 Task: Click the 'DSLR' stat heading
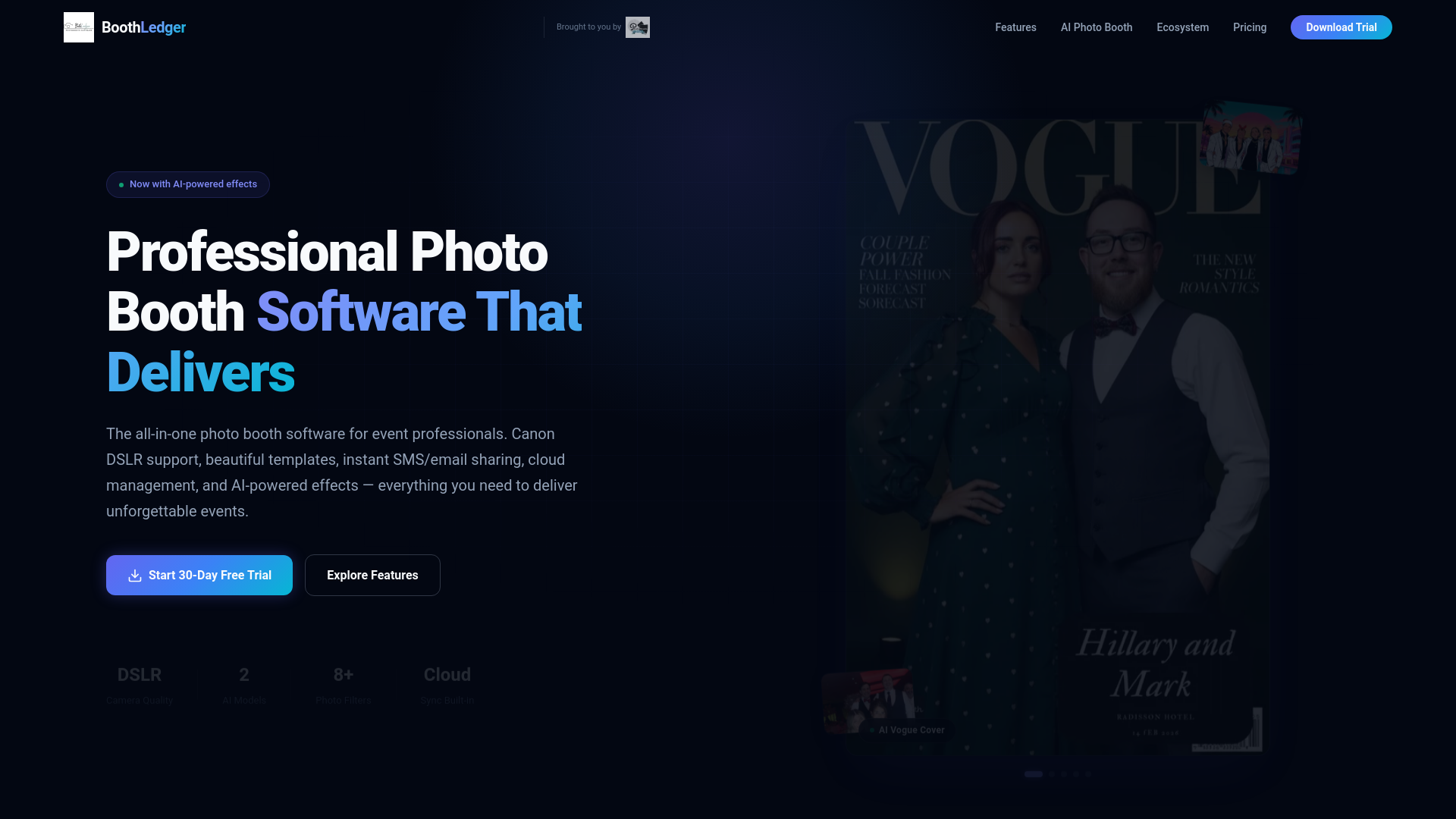(x=140, y=675)
